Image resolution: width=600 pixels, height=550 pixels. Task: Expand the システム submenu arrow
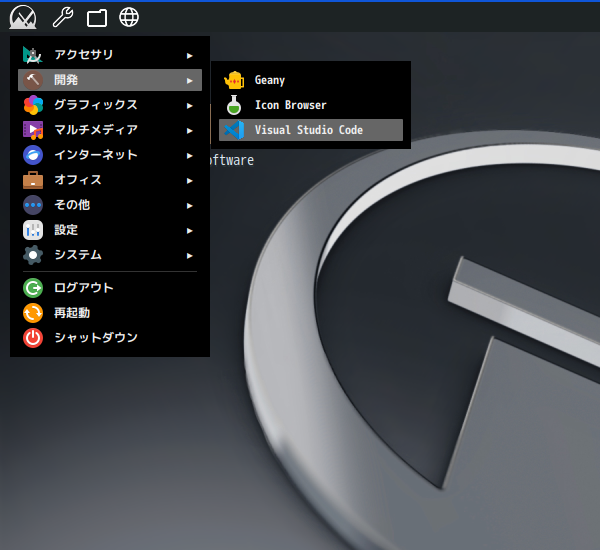pos(190,255)
